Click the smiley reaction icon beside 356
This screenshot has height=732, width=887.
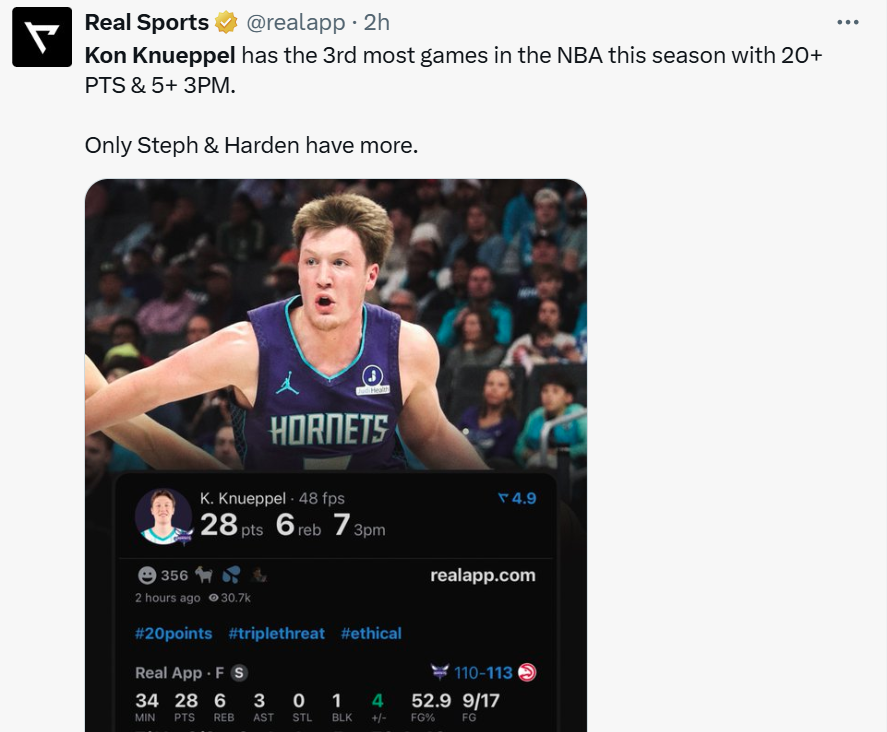click(x=147, y=575)
